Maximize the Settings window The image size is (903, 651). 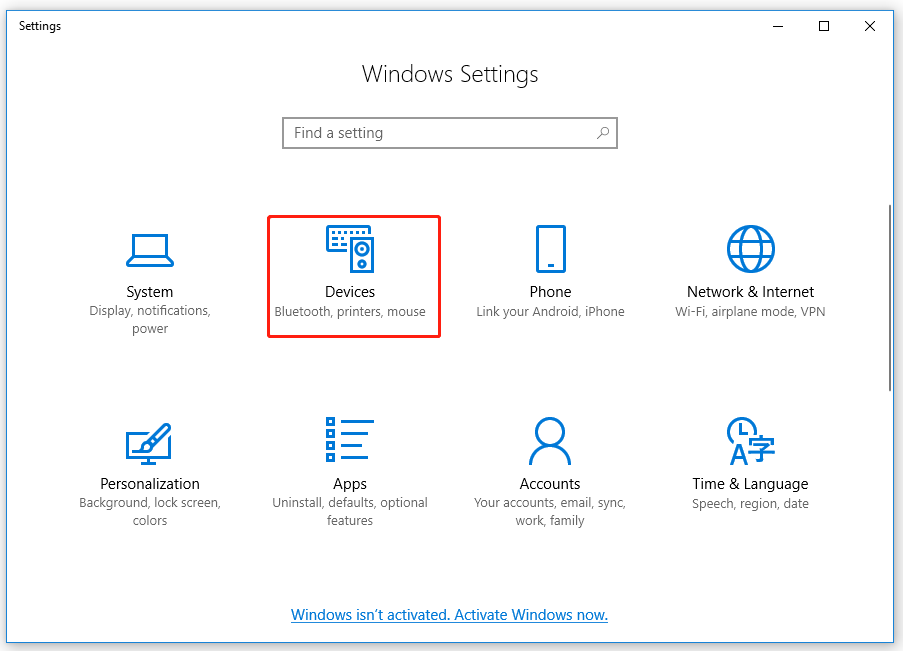(823, 26)
